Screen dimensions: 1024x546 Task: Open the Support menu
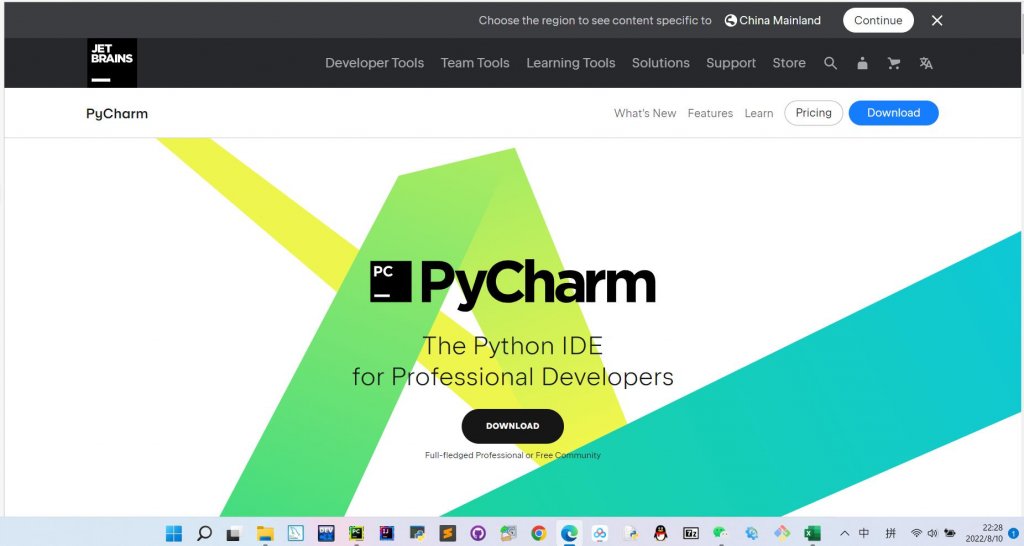(x=731, y=63)
